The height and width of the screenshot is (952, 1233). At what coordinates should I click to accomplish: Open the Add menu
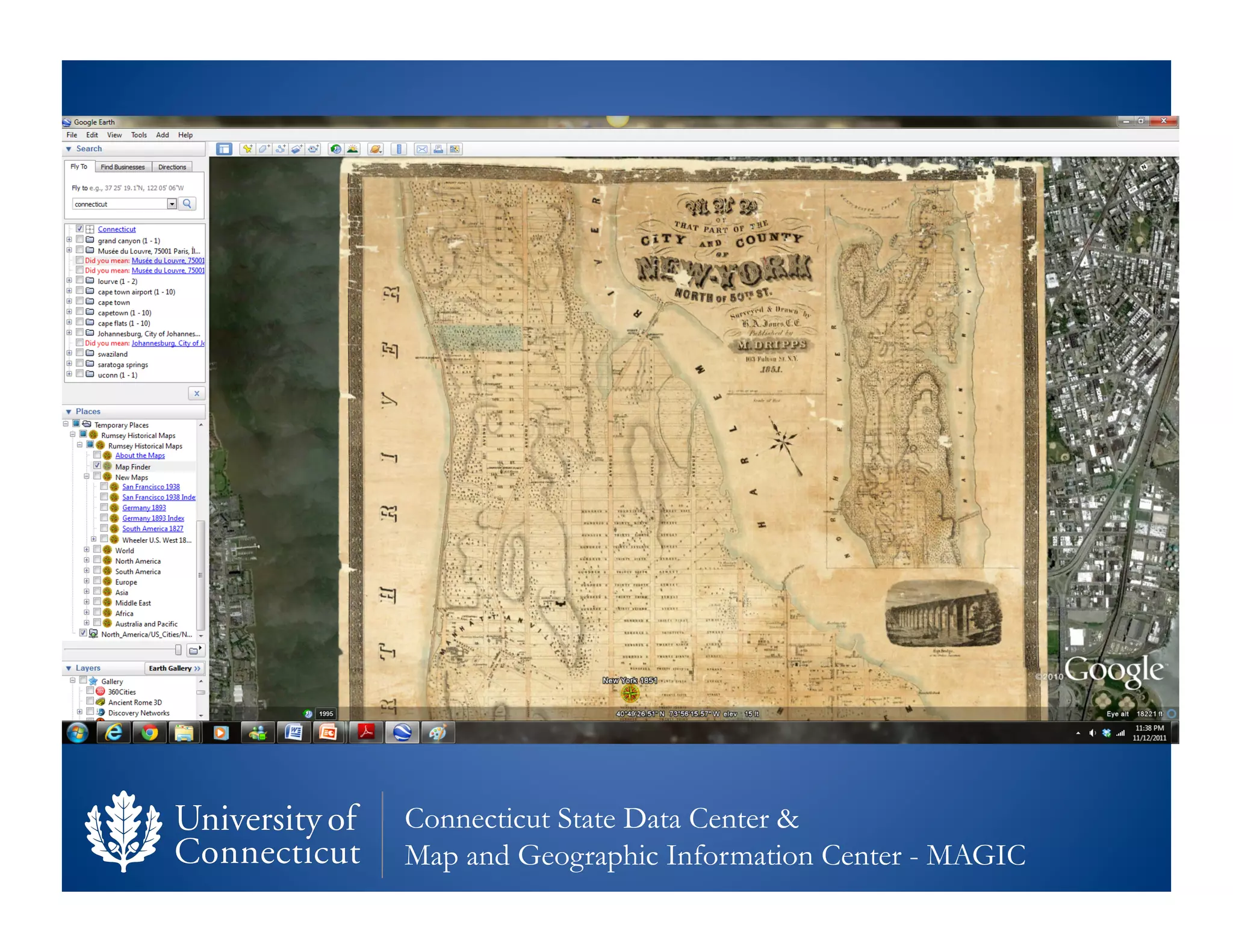(163, 135)
